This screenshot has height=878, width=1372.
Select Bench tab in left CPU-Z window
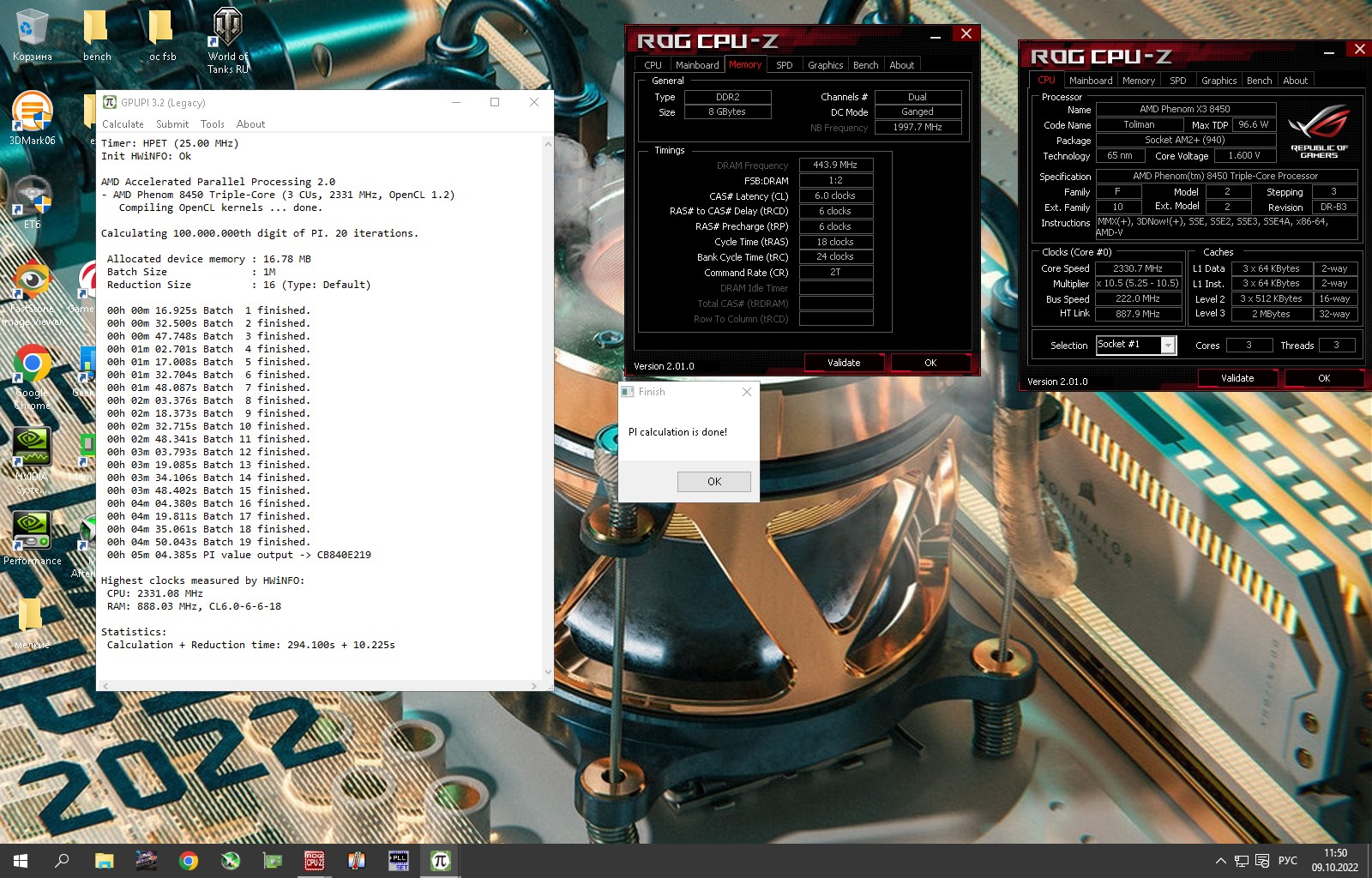(865, 65)
